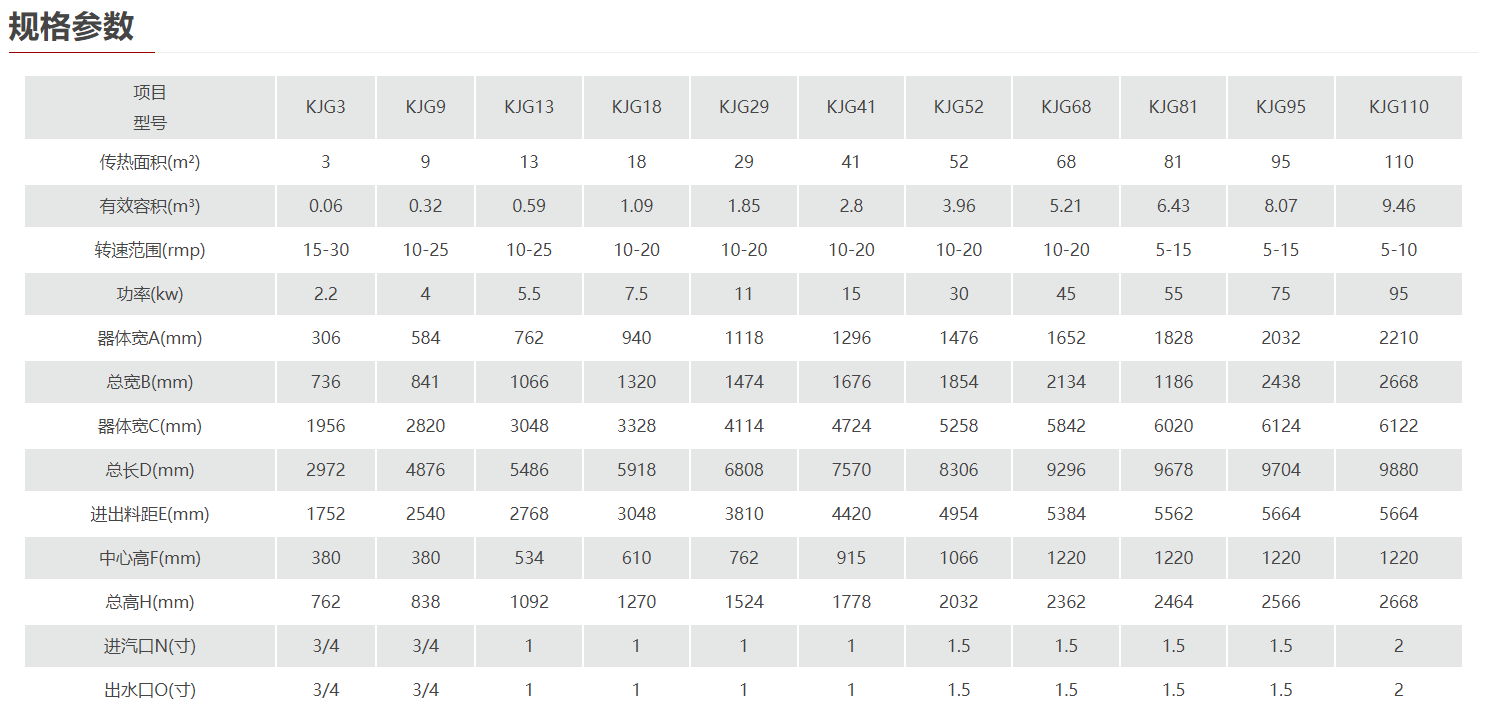This screenshot has height=728, width=1496.
Task: Select the 传热面积(m²) row label
Action: [150, 162]
